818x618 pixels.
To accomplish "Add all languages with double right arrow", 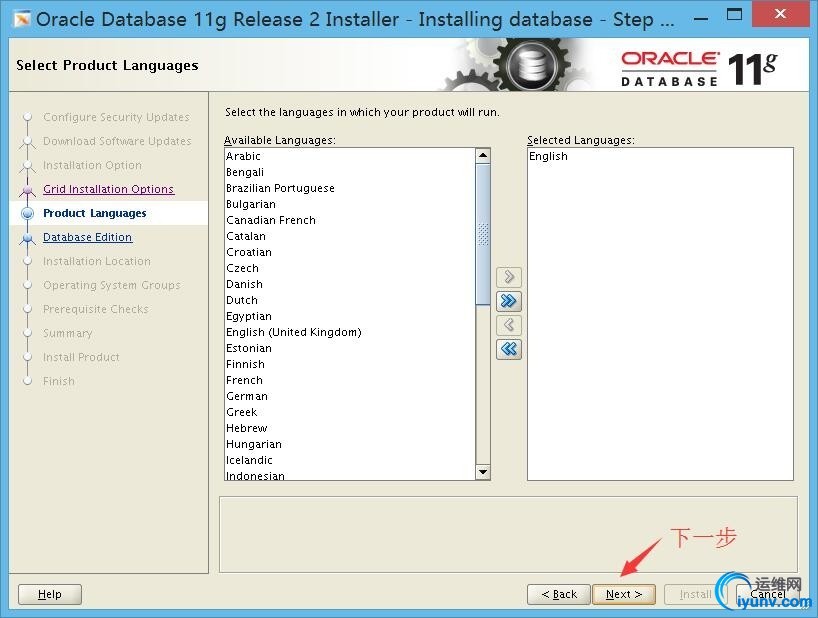I will [x=509, y=301].
